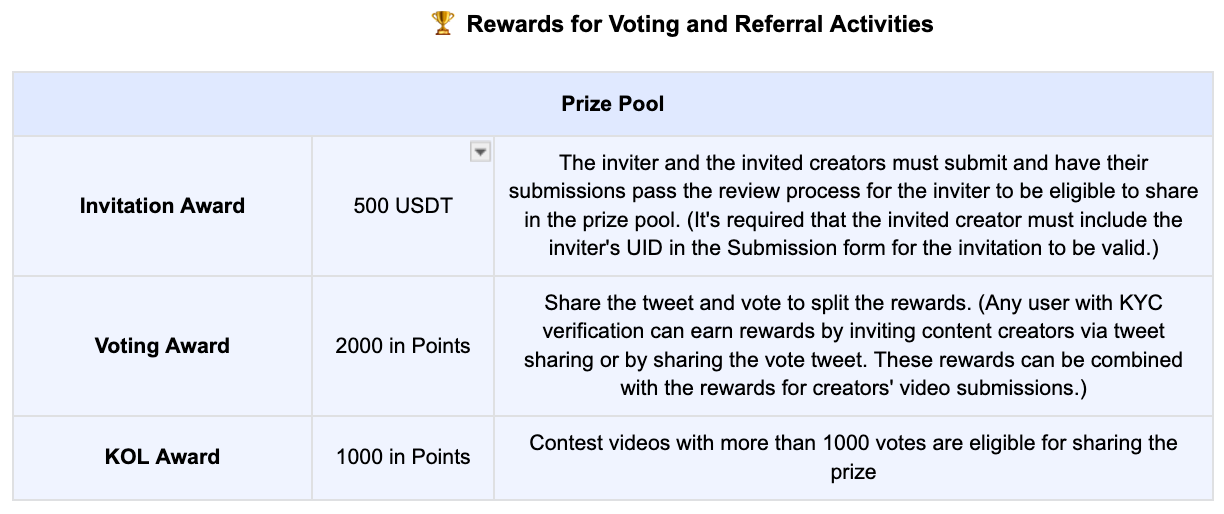Click the line beginning 'in the prize pool'
1224x514 pixels.
click(853, 219)
